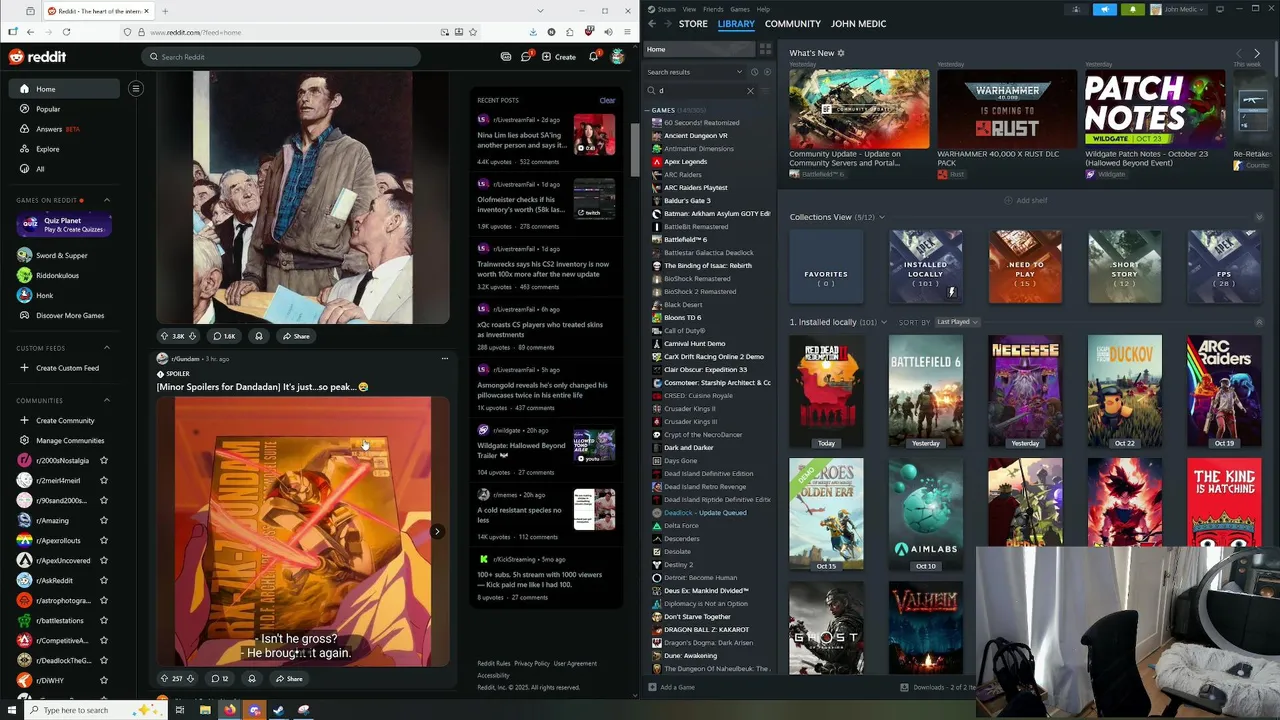Screen dimensions: 1280x720
Task: Favorite r/2000sNostalgia with its star
Action: pyautogui.click(x=104, y=460)
